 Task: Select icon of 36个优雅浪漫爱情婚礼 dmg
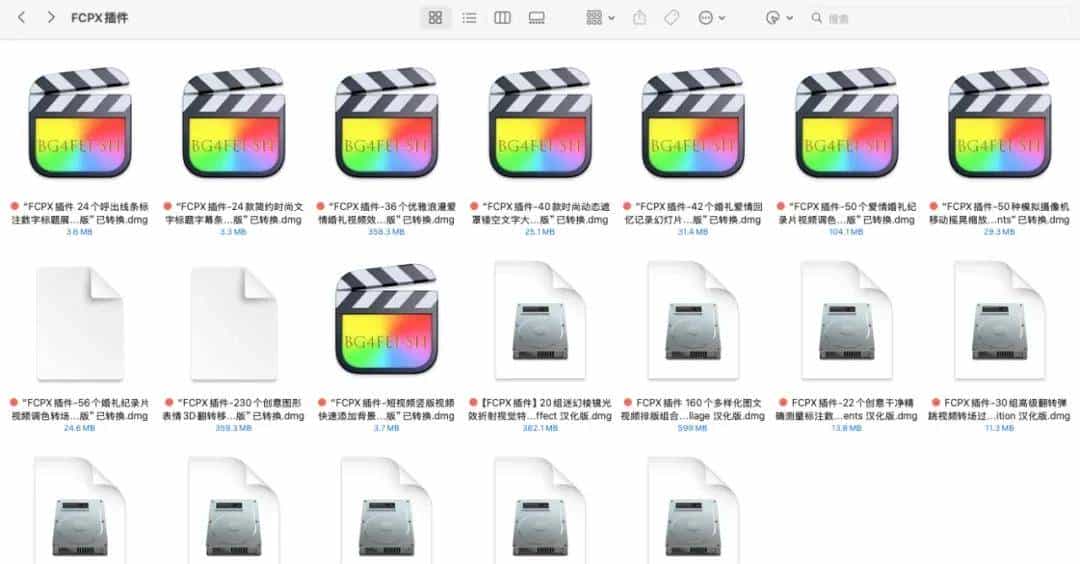click(386, 123)
